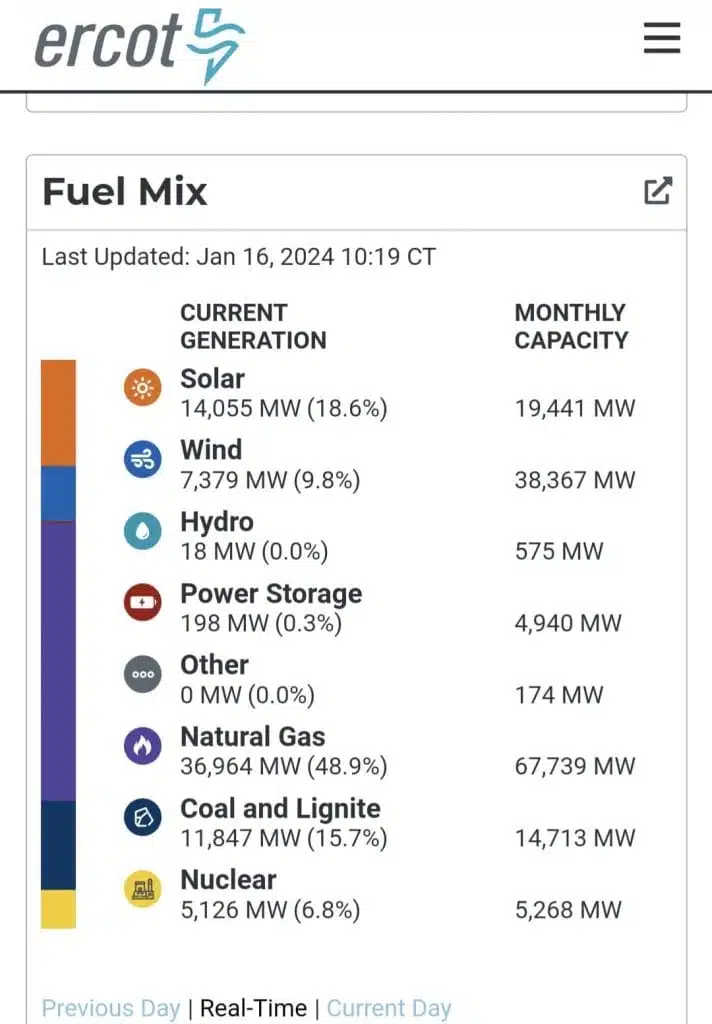
Task: Click the Wind fuel icon
Action: point(143,459)
